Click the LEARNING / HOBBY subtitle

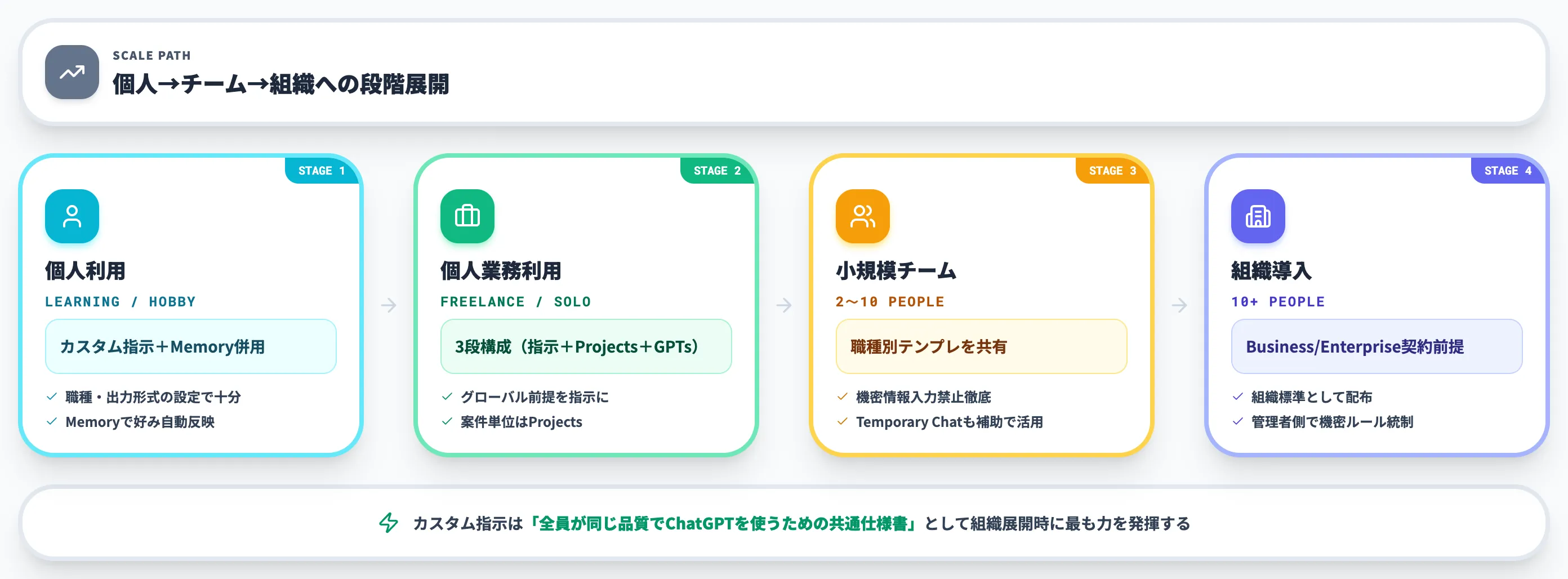(x=121, y=302)
